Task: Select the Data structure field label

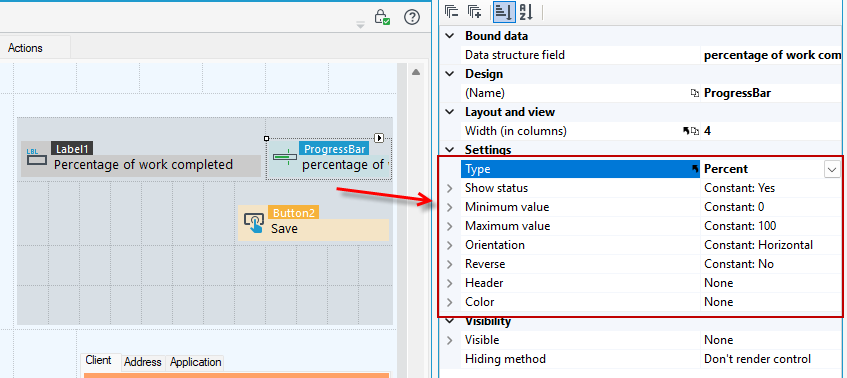Action: point(515,55)
